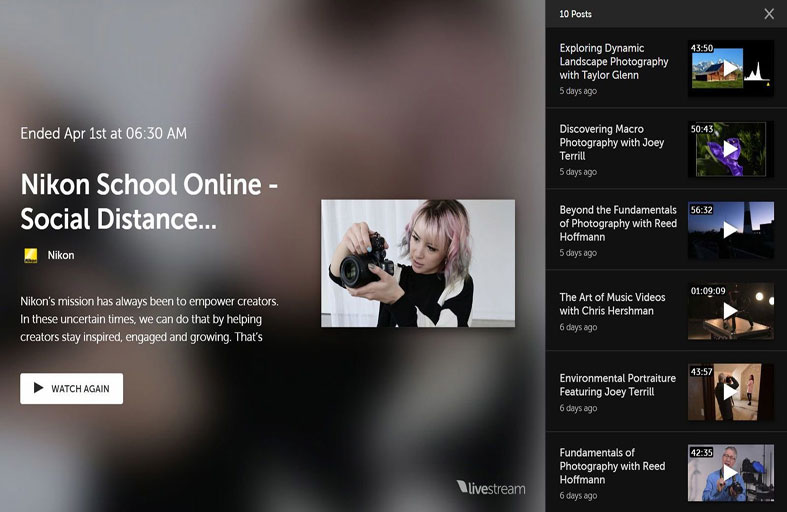Open Discovering Macro Photography with Joey Terrill title

tap(612, 142)
